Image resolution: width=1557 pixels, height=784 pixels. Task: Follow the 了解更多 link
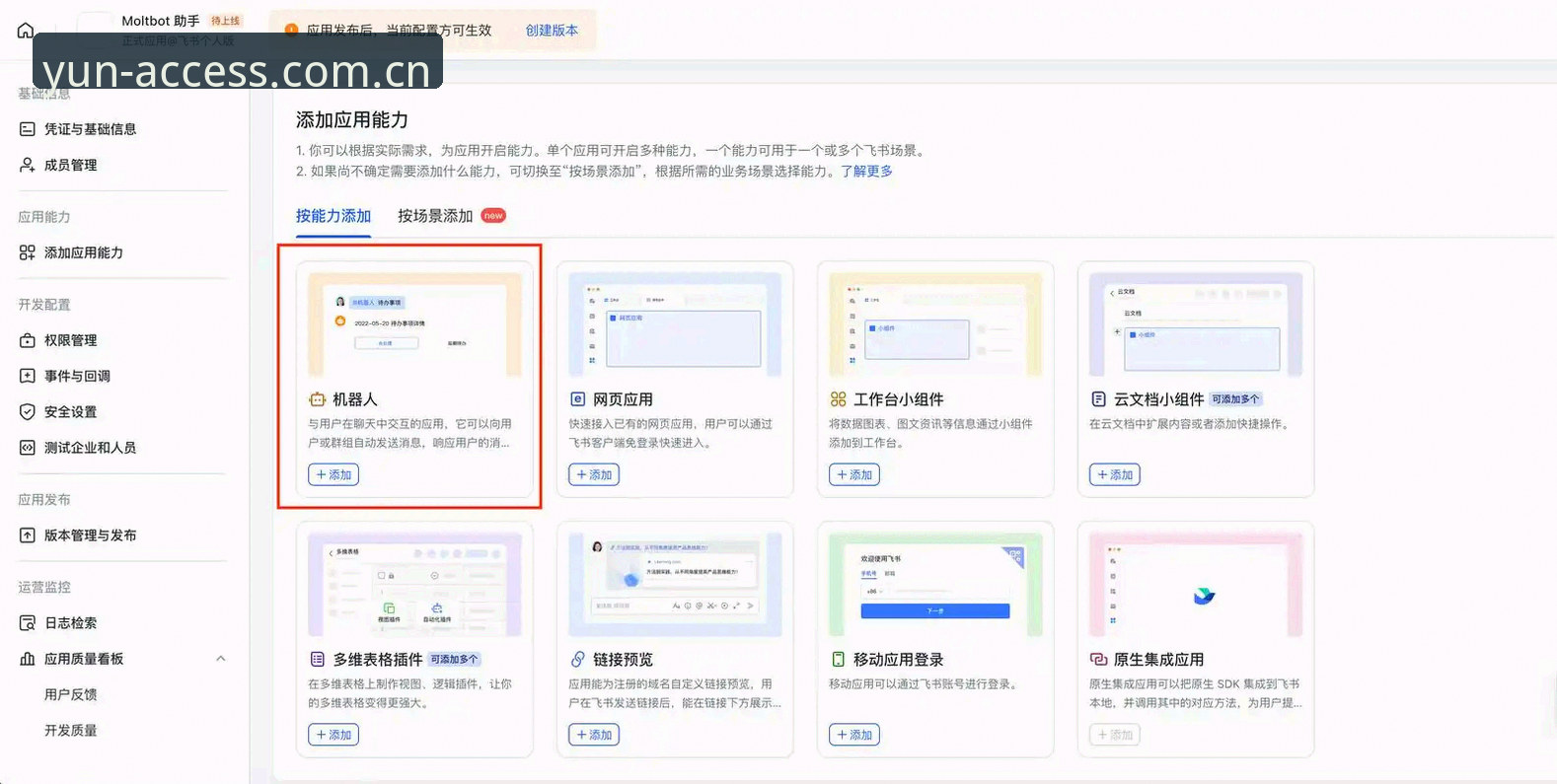pos(866,172)
